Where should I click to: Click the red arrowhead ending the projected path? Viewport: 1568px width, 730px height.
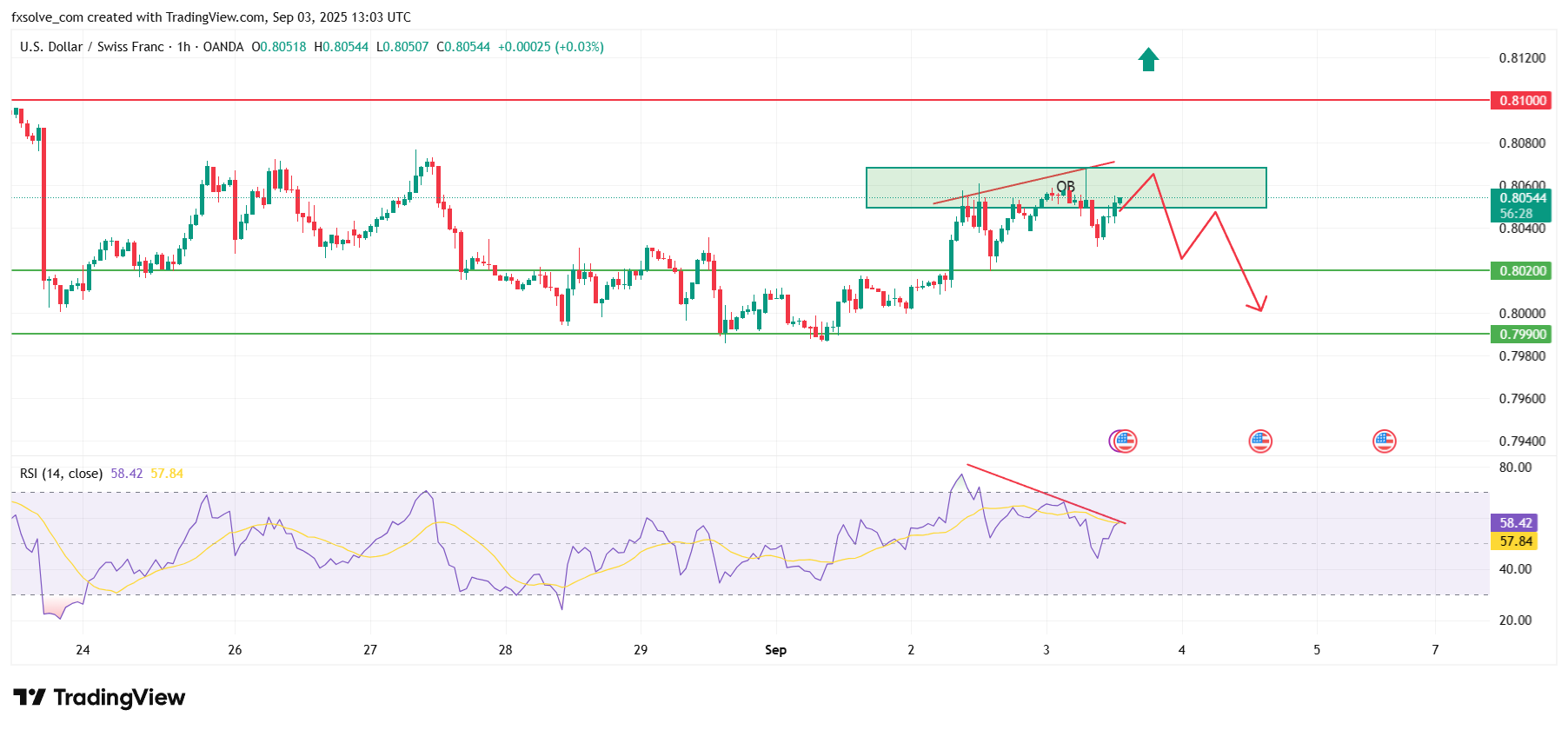point(1259,306)
